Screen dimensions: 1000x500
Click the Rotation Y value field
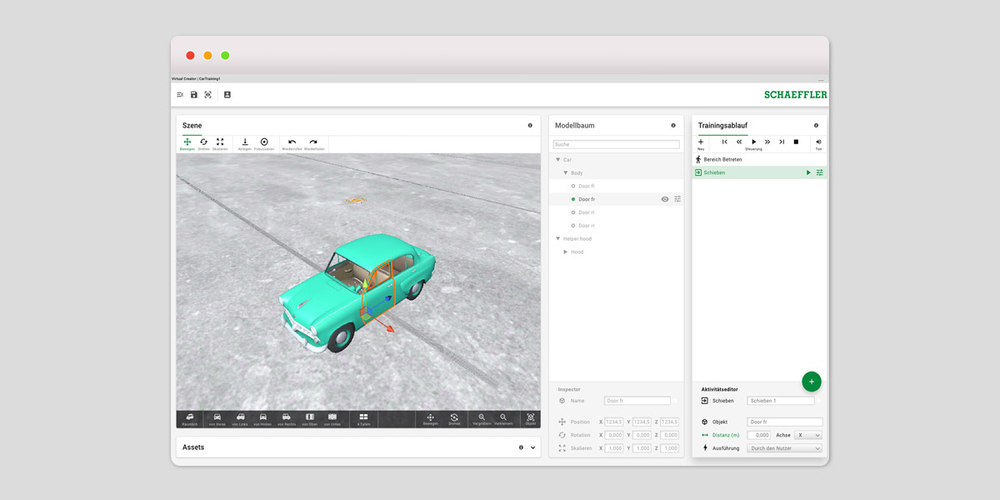click(x=642, y=435)
